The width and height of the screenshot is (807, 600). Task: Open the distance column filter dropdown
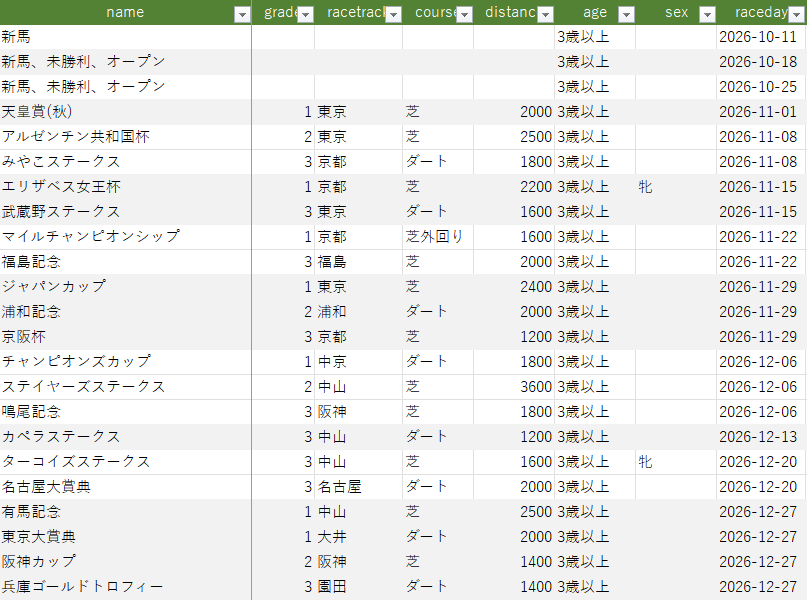(x=546, y=14)
